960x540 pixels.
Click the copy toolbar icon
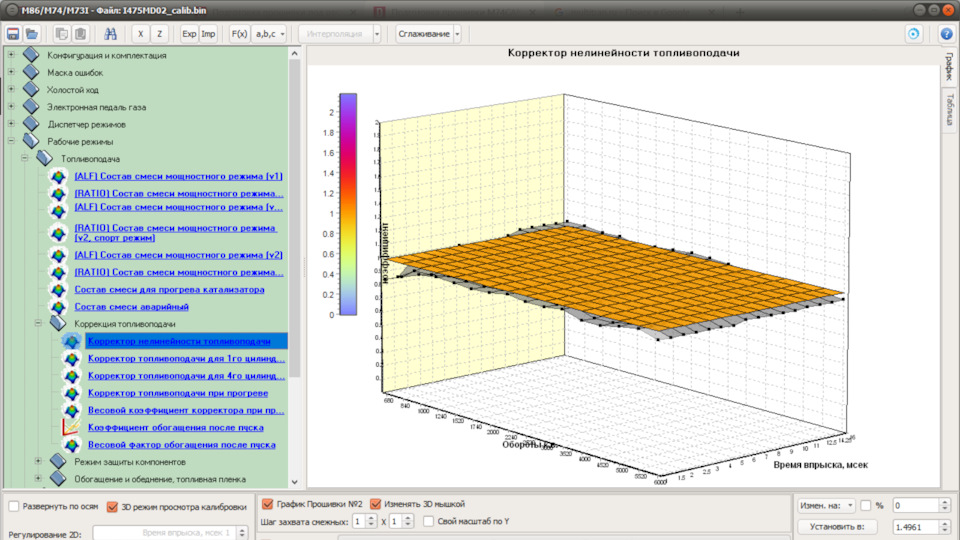point(61,34)
